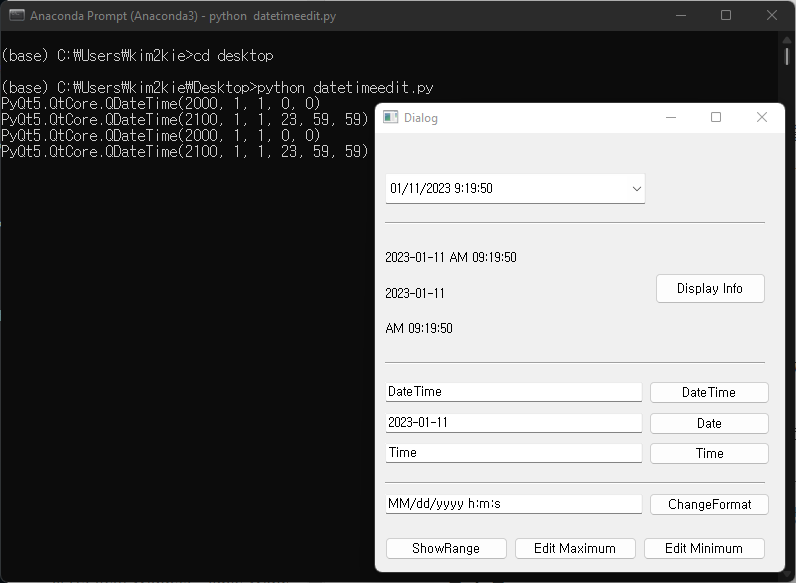Maximize the Anaconda Prompt window
Image resolution: width=796 pixels, height=583 pixels.
coord(726,16)
